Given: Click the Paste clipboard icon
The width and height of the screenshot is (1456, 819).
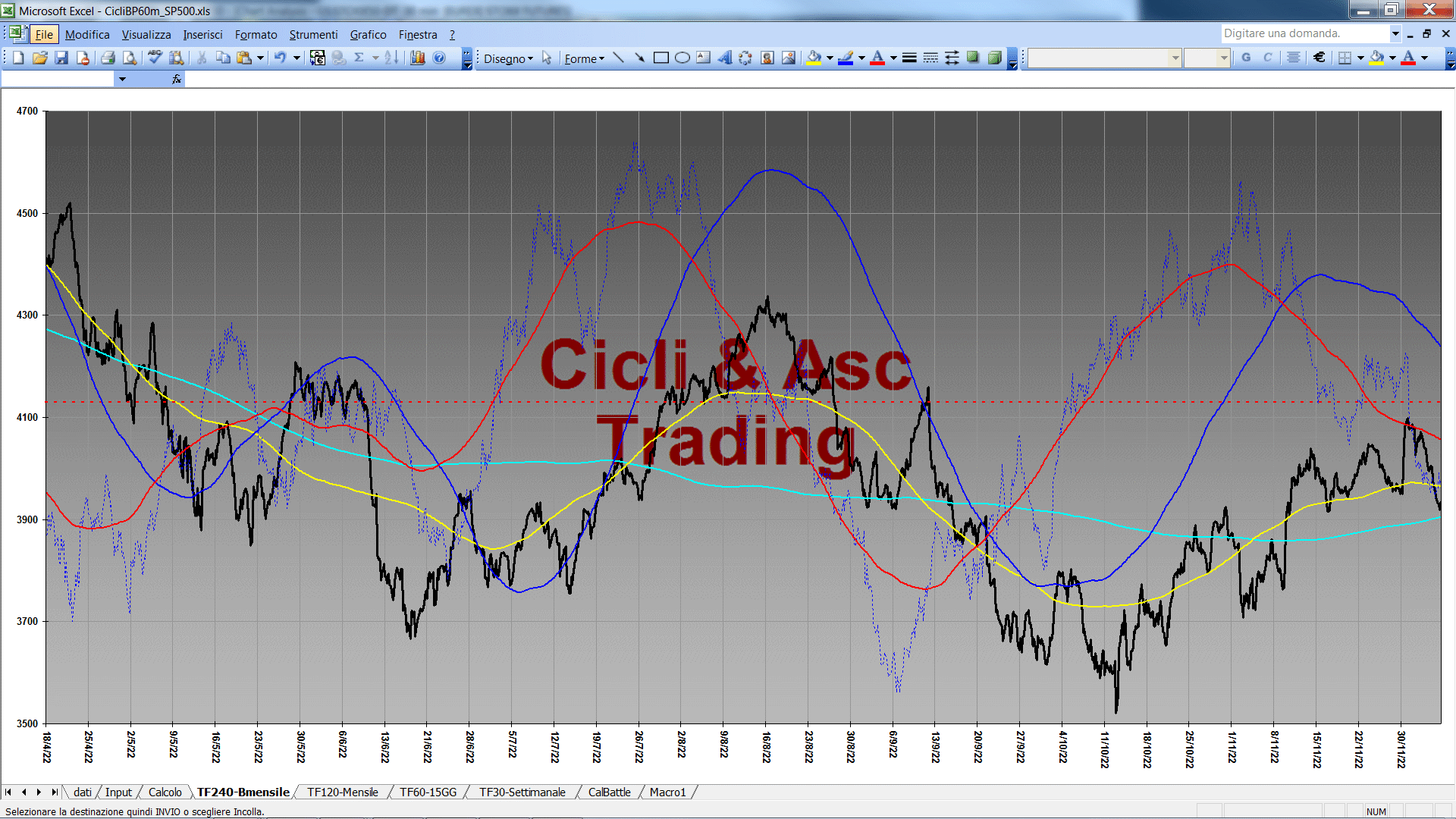Looking at the screenshot, I should click(244, 58).
